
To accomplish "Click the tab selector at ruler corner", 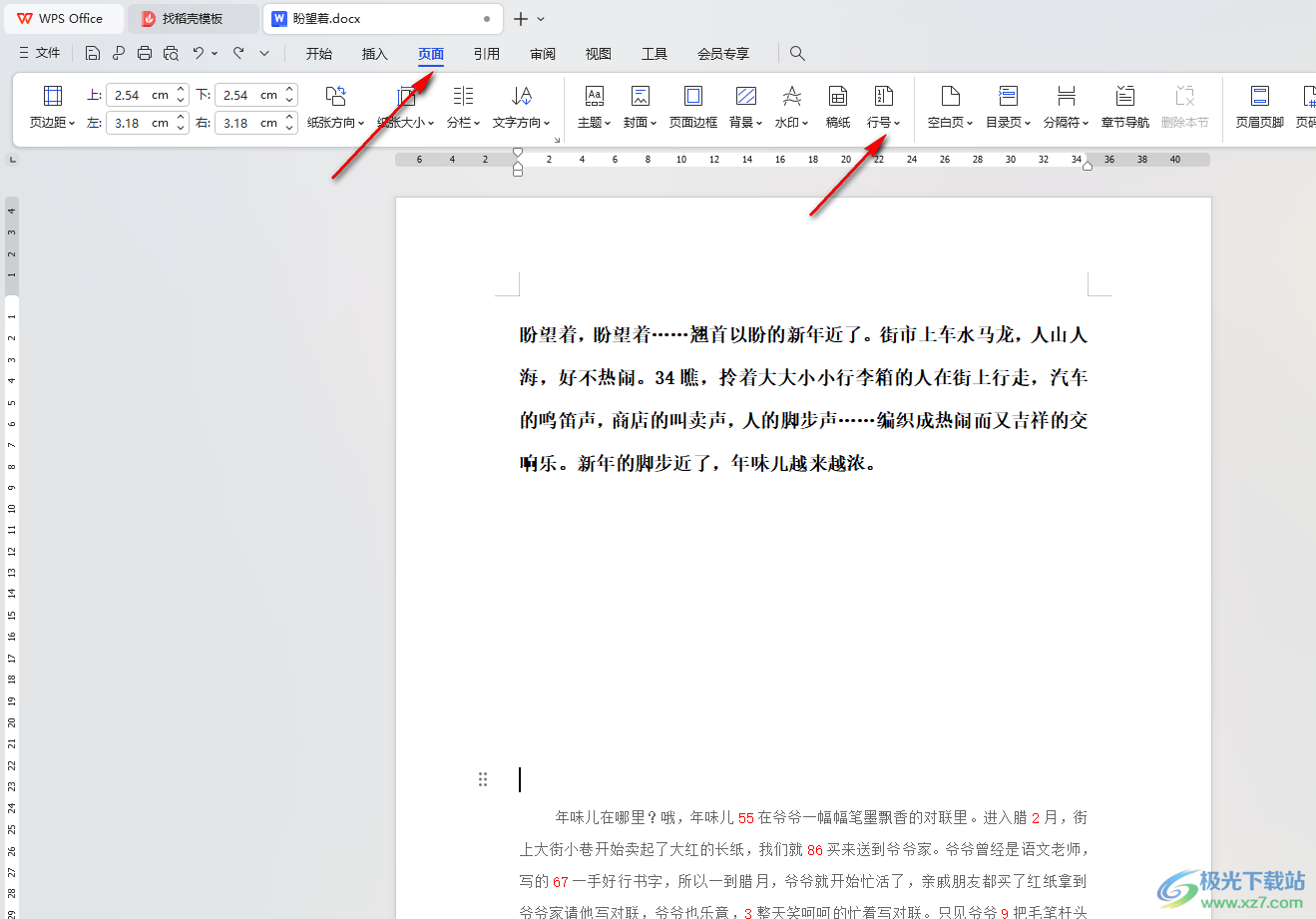I will click(13, 159).
